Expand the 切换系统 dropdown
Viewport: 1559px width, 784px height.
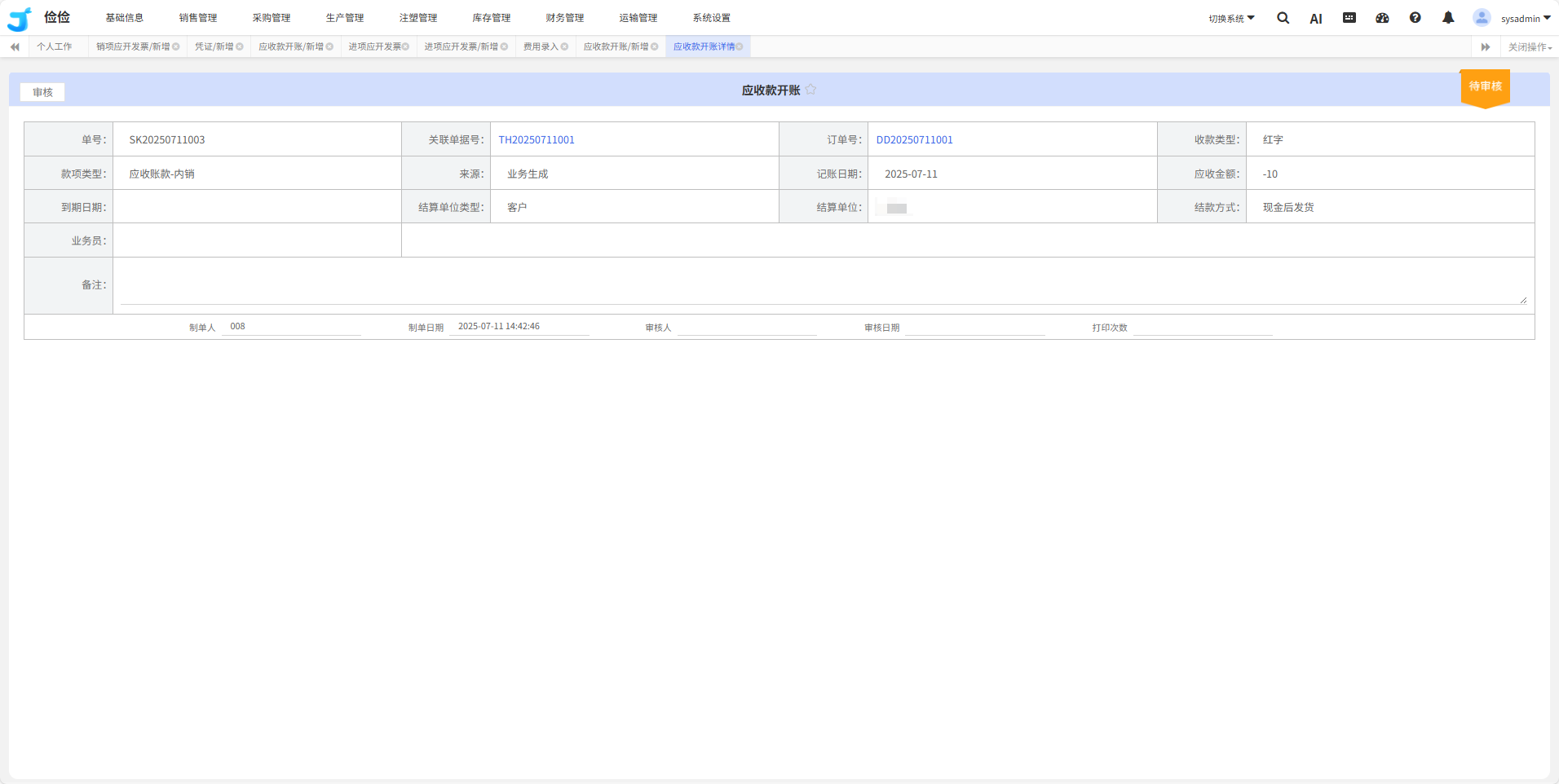1231,19
